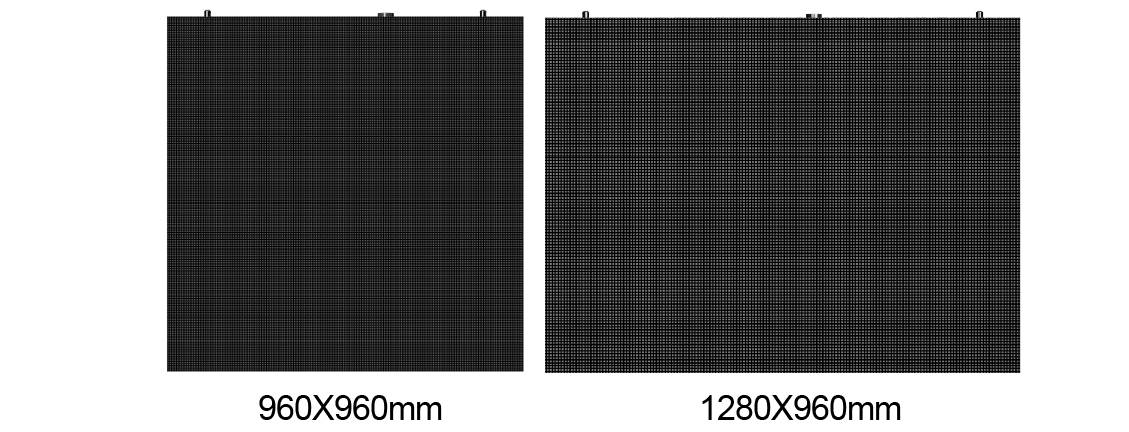Click the bottom-left corner of the 960X960mm panel

coord(169,369)
